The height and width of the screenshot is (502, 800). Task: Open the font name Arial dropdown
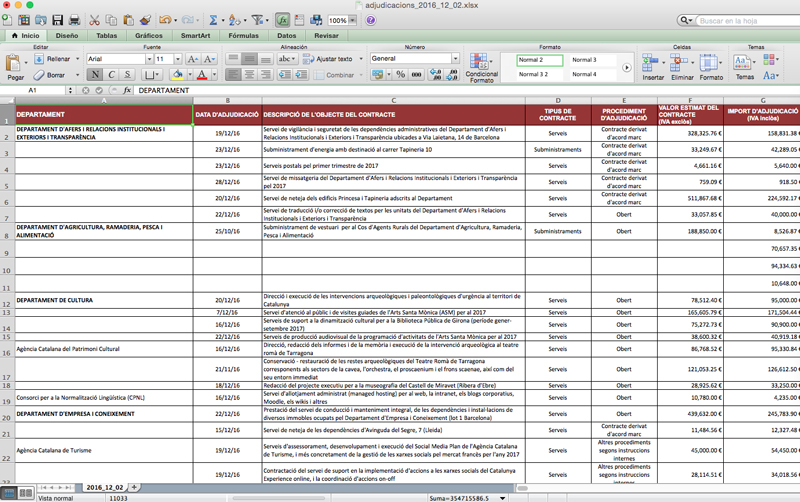tap(149, 59)
